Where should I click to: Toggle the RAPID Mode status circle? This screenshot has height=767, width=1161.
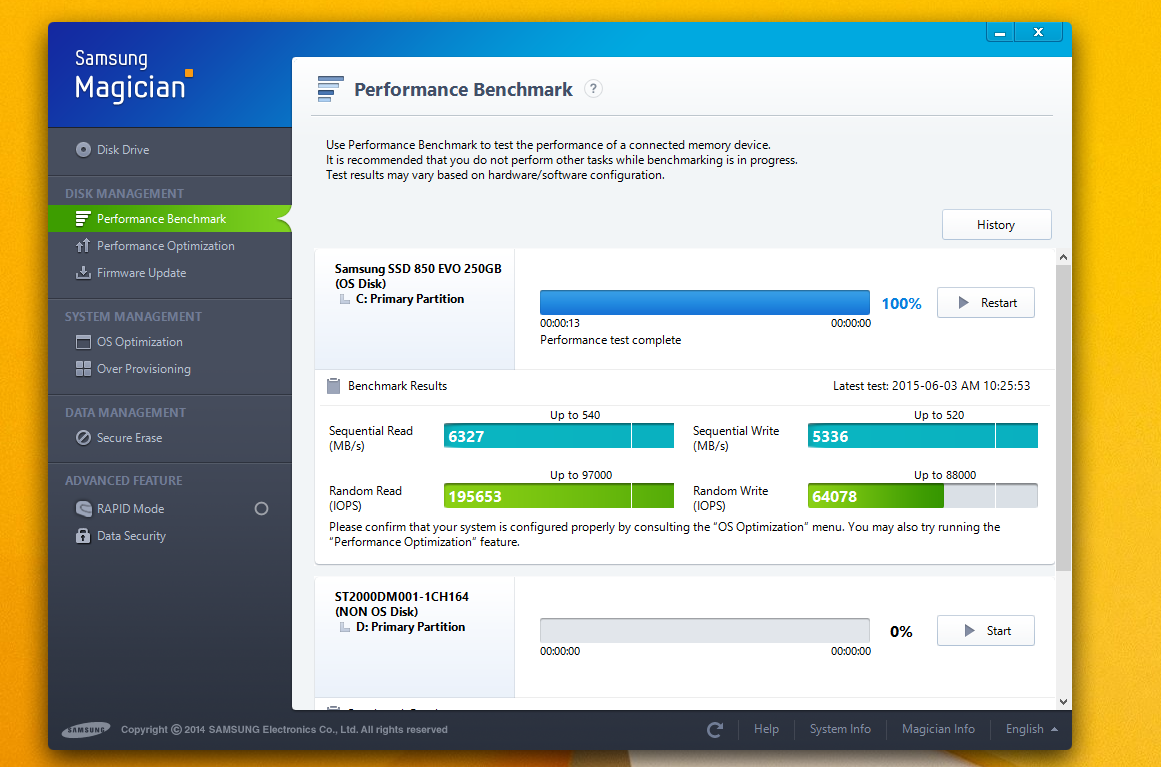261,509
